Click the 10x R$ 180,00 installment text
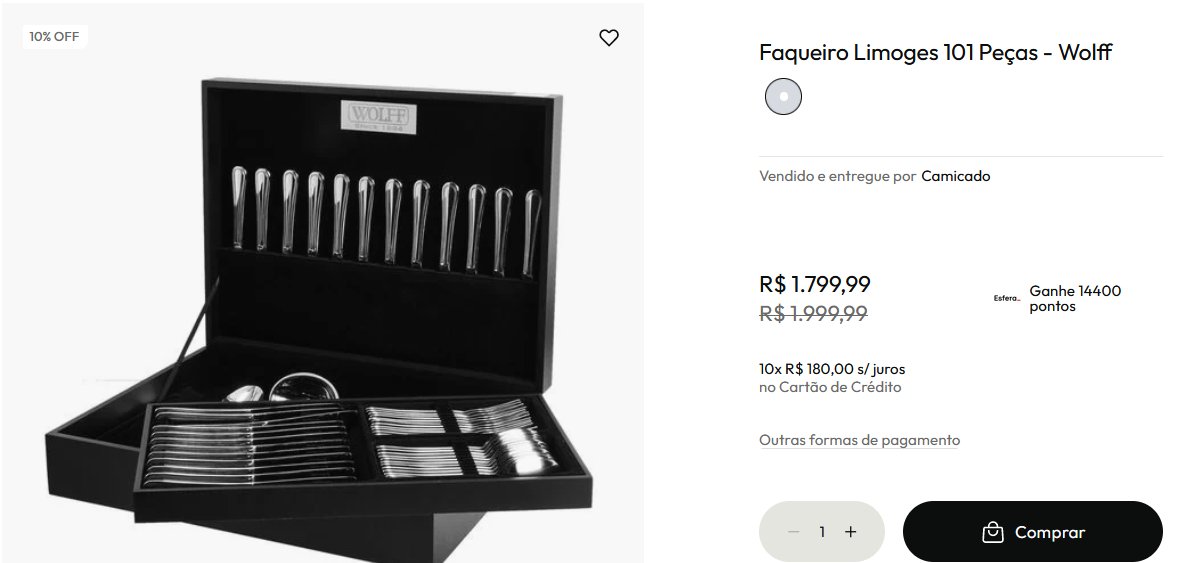The image size is (1191, 563). click(832, 369)
